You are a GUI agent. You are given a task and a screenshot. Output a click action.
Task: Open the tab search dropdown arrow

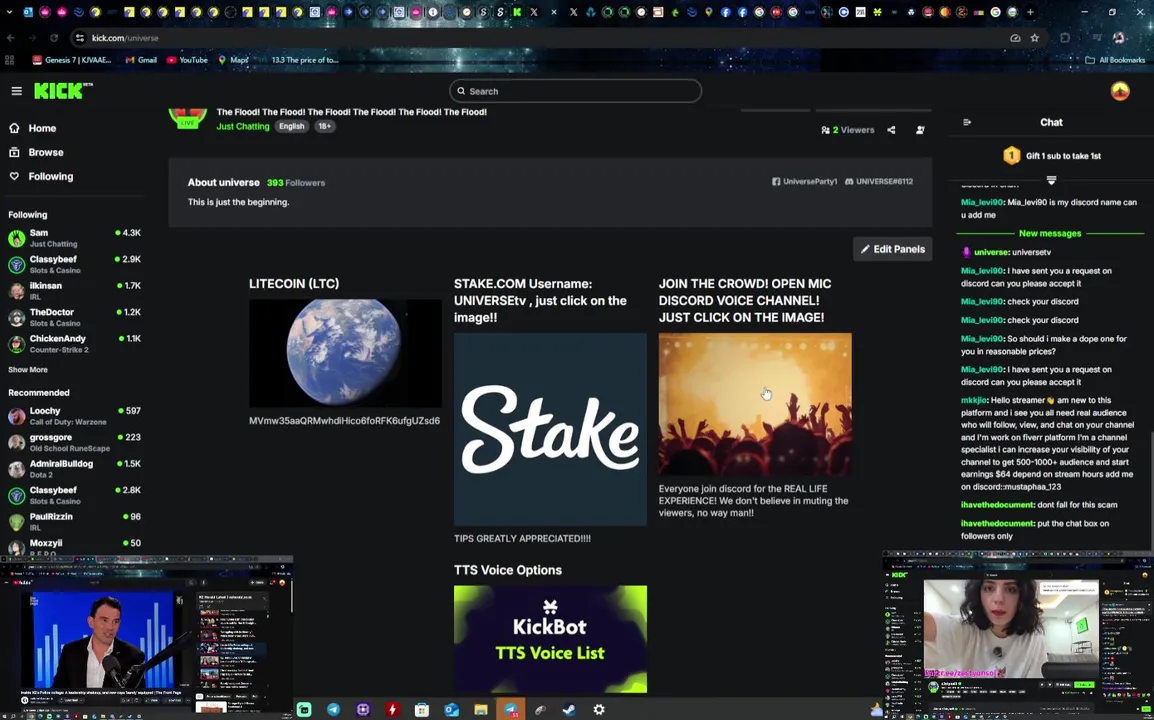(9, 12)
